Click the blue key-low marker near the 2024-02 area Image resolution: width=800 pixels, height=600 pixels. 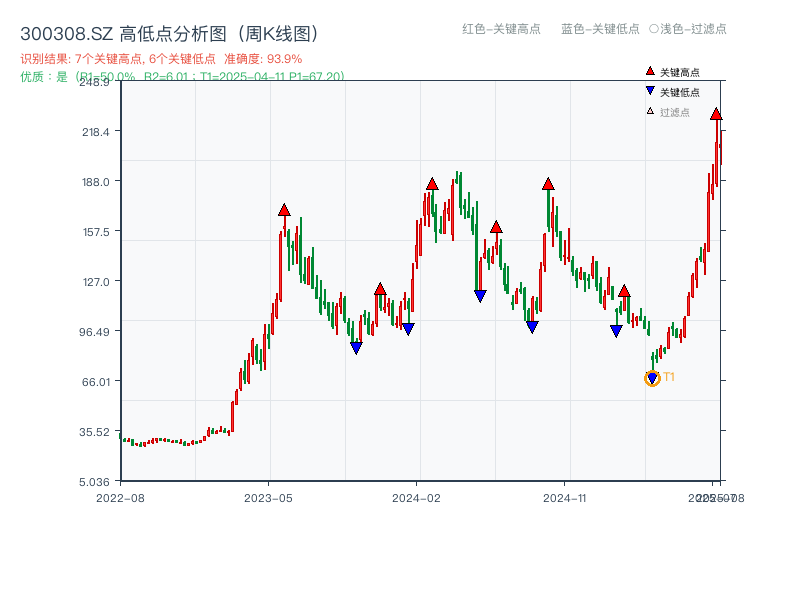(407, 328)
